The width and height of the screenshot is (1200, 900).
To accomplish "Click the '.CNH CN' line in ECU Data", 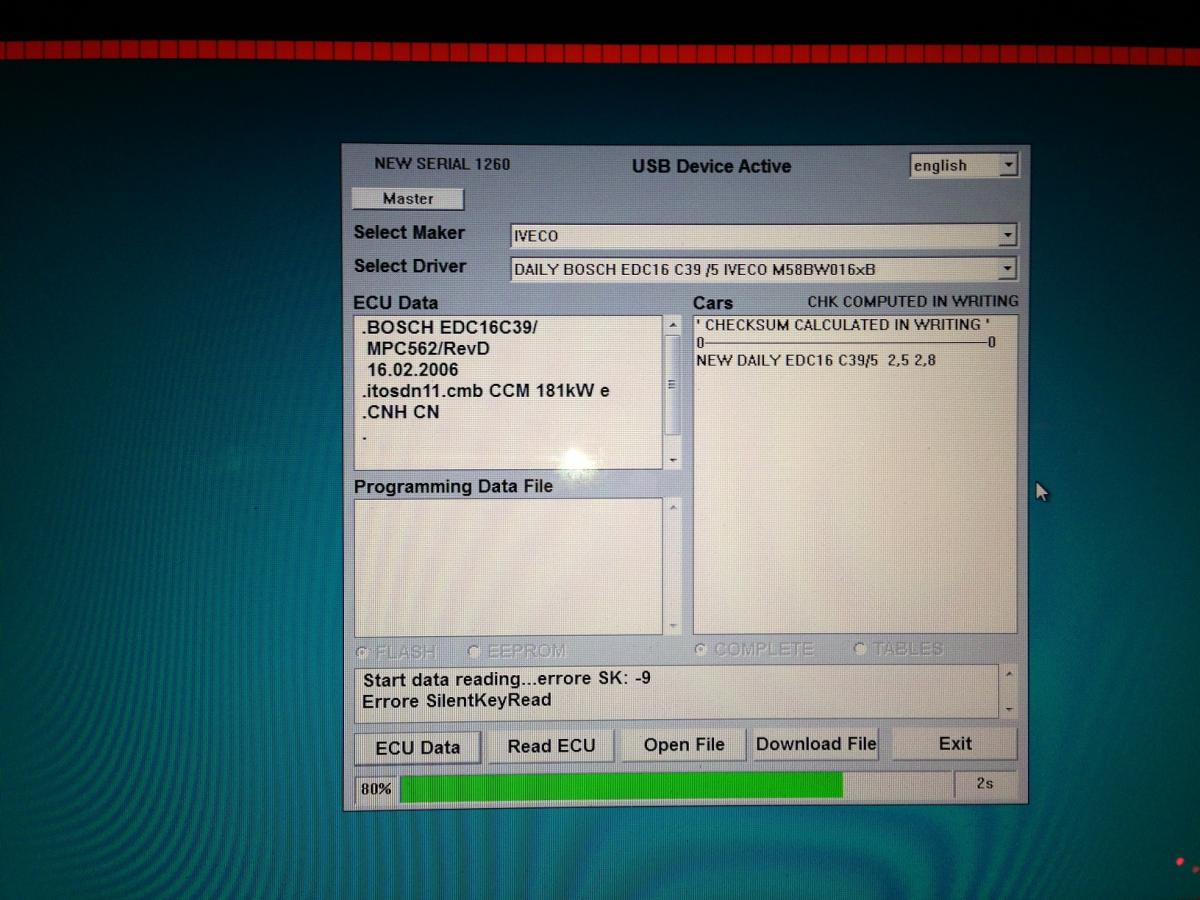I will (400, 412).
